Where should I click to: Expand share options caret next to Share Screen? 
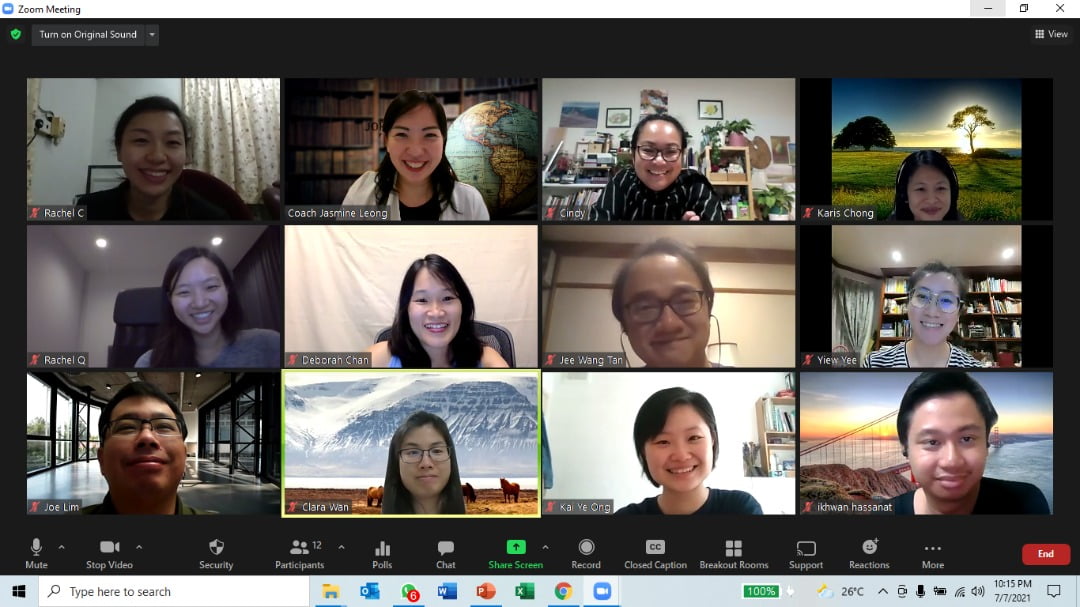coord(546,547)
